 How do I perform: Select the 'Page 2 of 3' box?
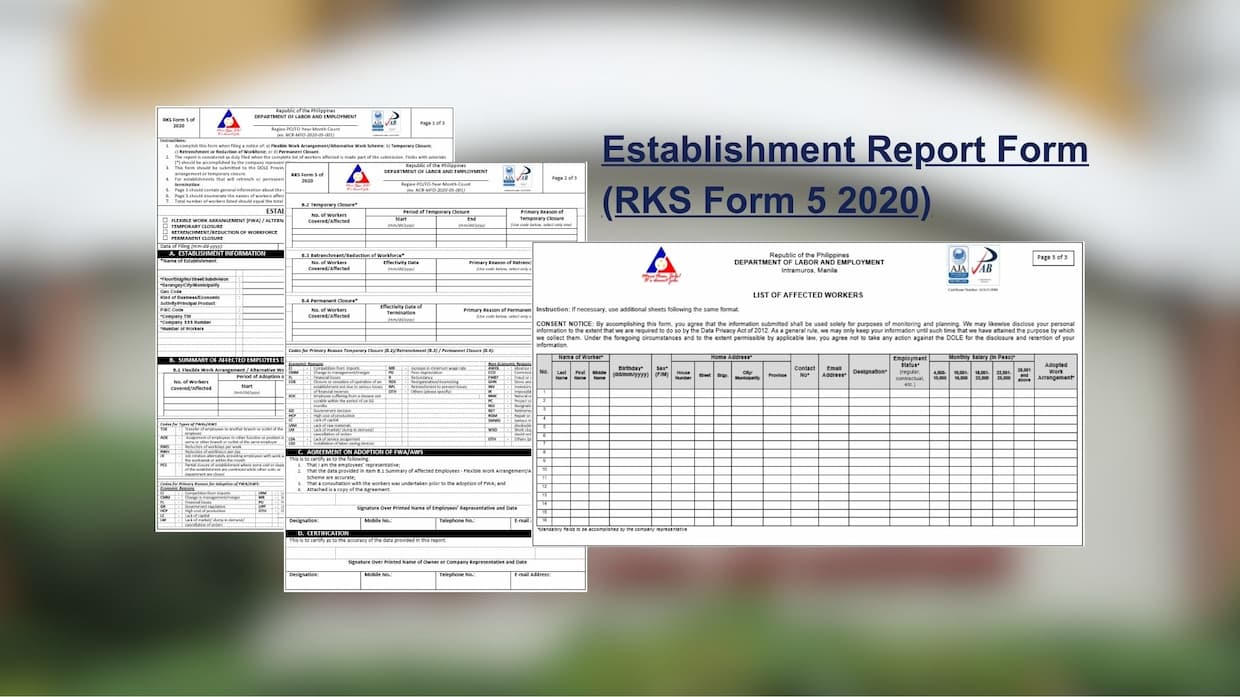pyautogui.click(x=564, y=178)
